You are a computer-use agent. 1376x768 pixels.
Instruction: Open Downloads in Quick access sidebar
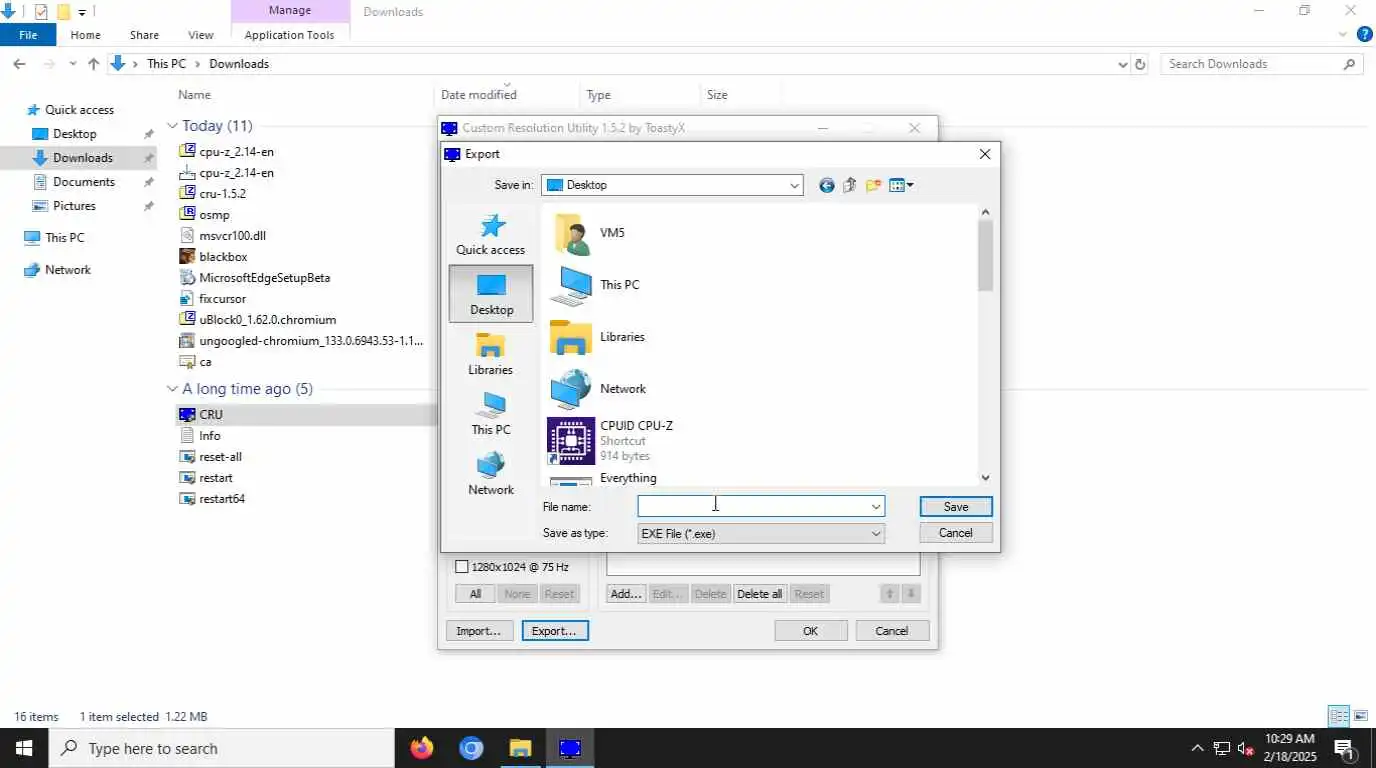tap(82, 158)
